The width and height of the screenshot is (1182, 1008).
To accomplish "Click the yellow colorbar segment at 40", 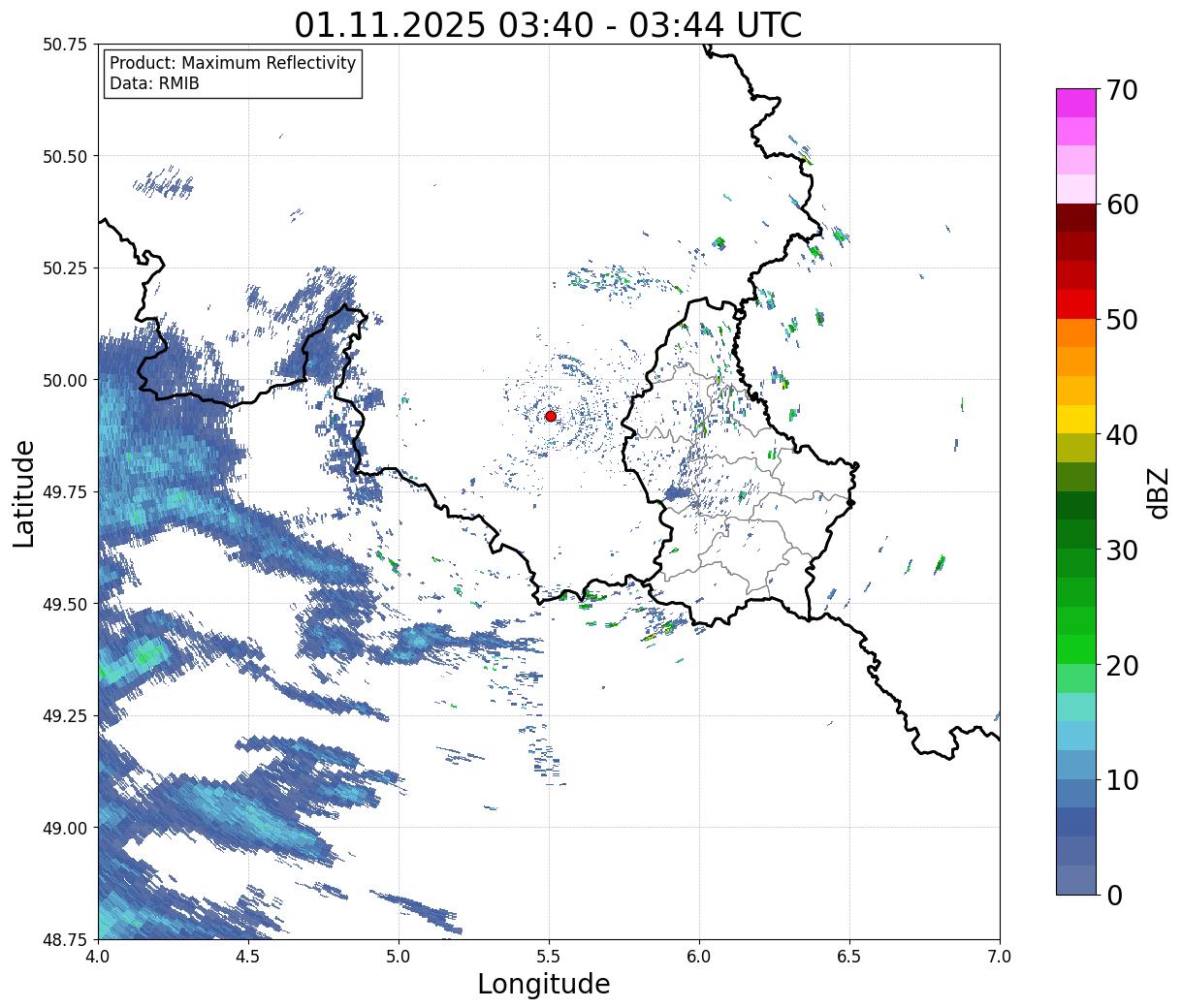I will pos(1076,419).
